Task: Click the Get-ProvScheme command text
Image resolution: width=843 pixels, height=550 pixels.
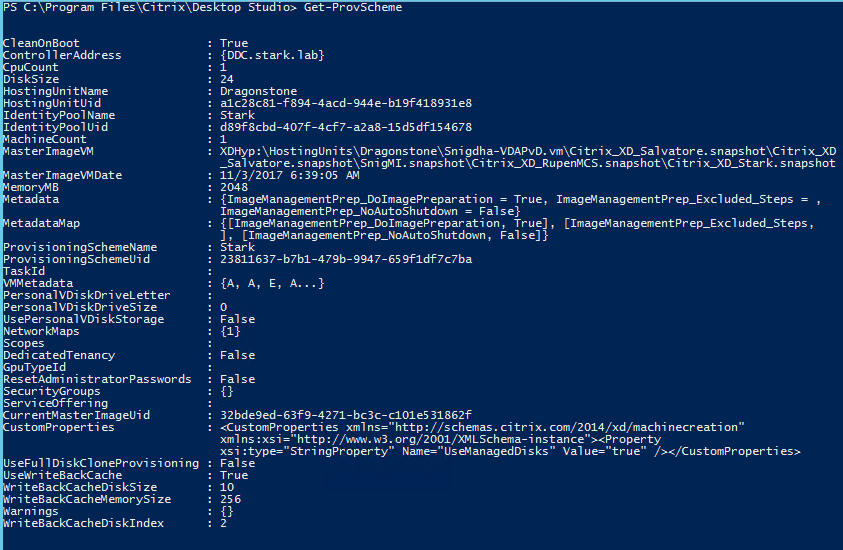Action: [353, 8]
